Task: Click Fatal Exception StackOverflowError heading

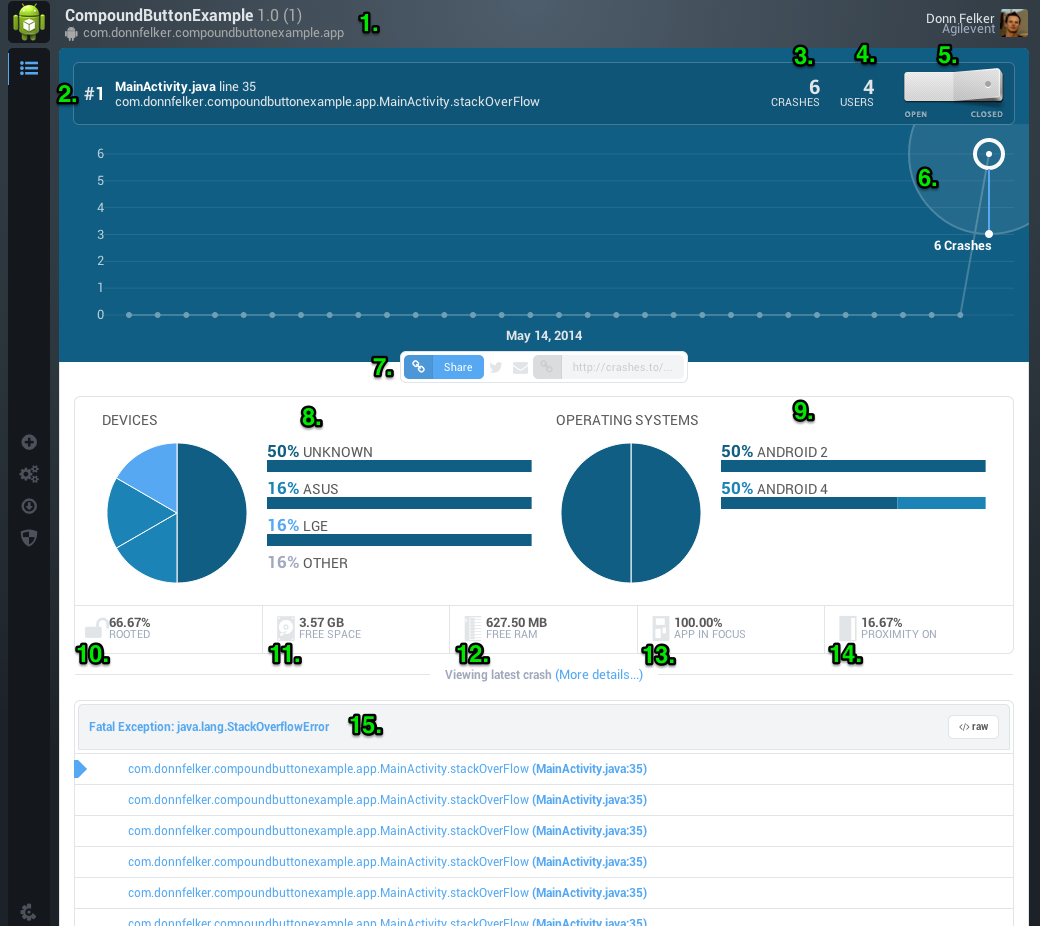Action: point(209,727)
